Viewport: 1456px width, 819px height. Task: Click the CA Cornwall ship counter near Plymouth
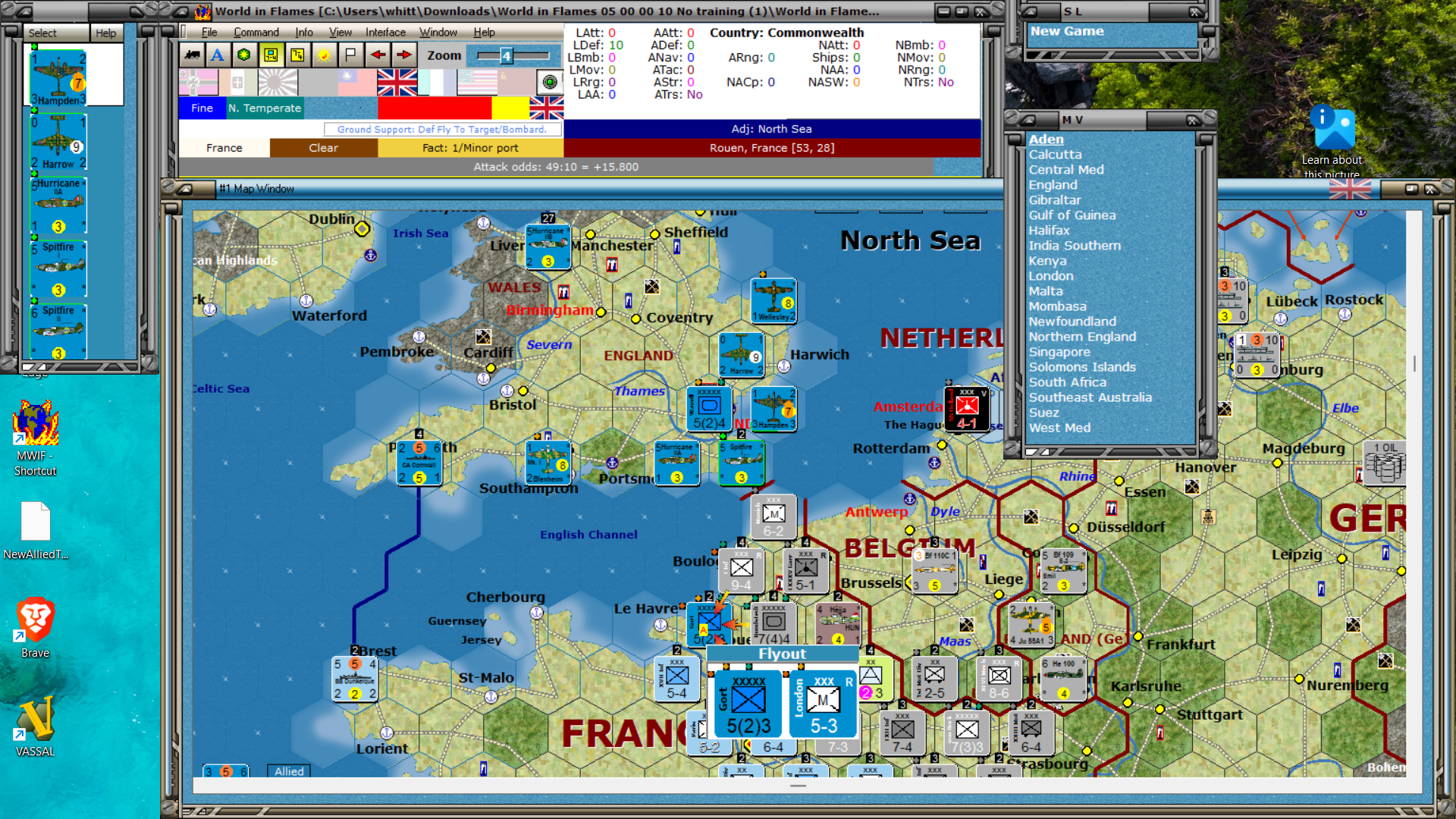[x=419, y=463]
